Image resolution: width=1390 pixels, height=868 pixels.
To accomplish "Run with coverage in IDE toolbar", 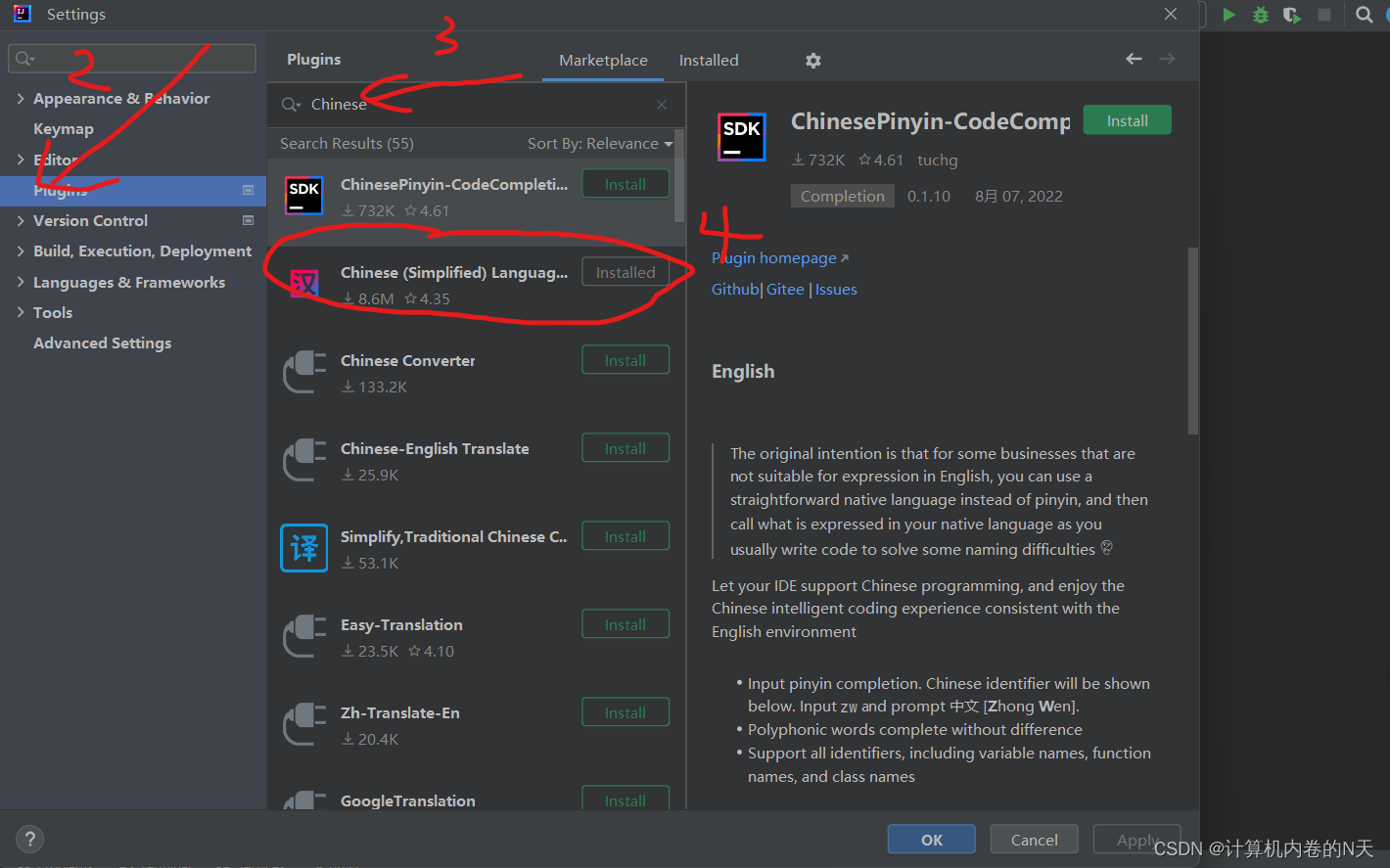I will point(1292,15).
